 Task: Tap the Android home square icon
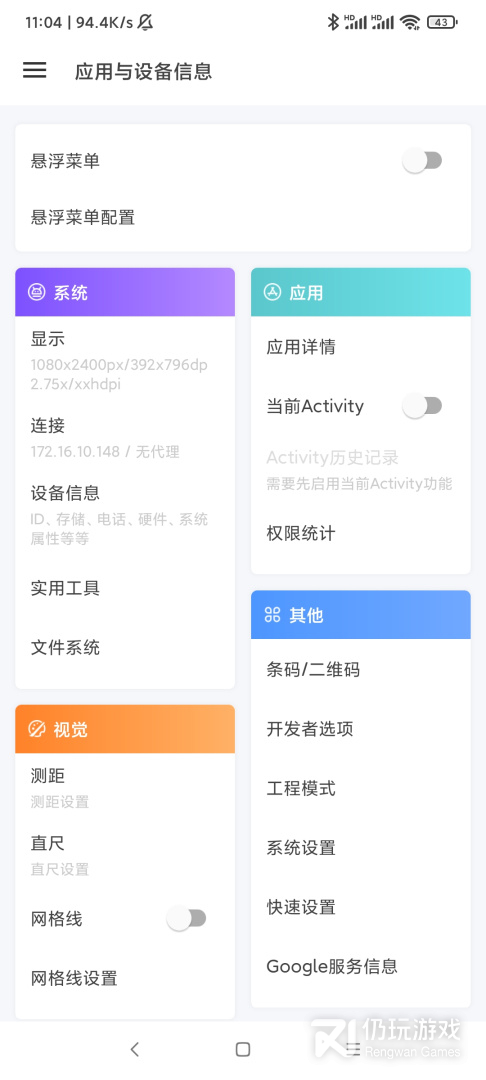click(243, 1049)
